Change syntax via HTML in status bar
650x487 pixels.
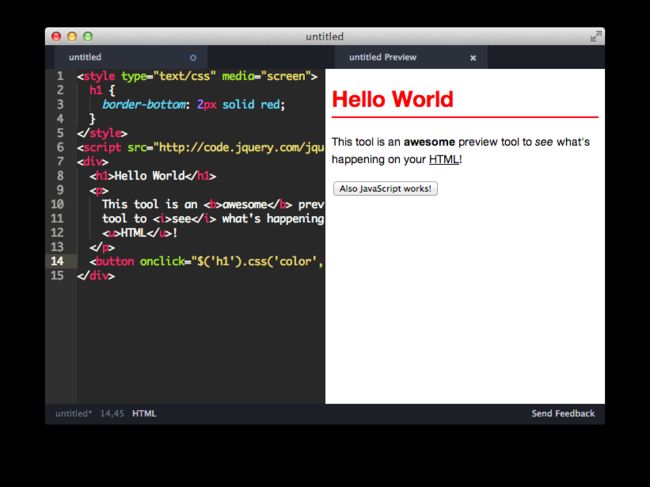pos(144,413)
